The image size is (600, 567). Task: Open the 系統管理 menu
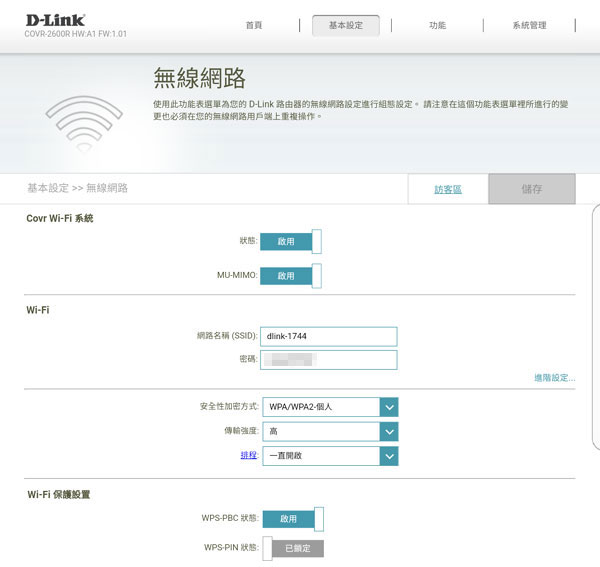pyautogui.click(x=529, y=26)
